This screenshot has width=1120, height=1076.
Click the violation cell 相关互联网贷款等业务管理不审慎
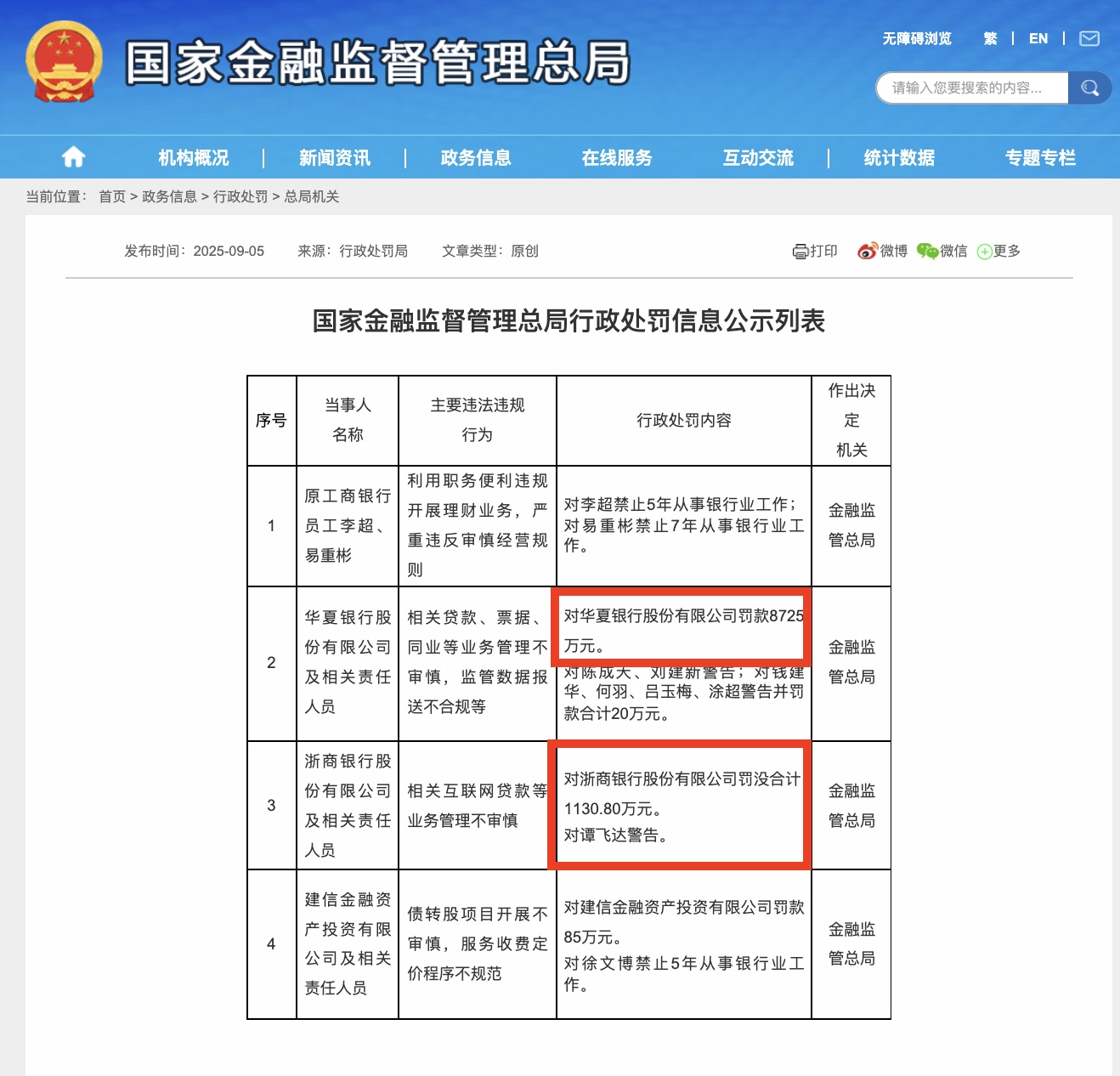tap(478, 806)
